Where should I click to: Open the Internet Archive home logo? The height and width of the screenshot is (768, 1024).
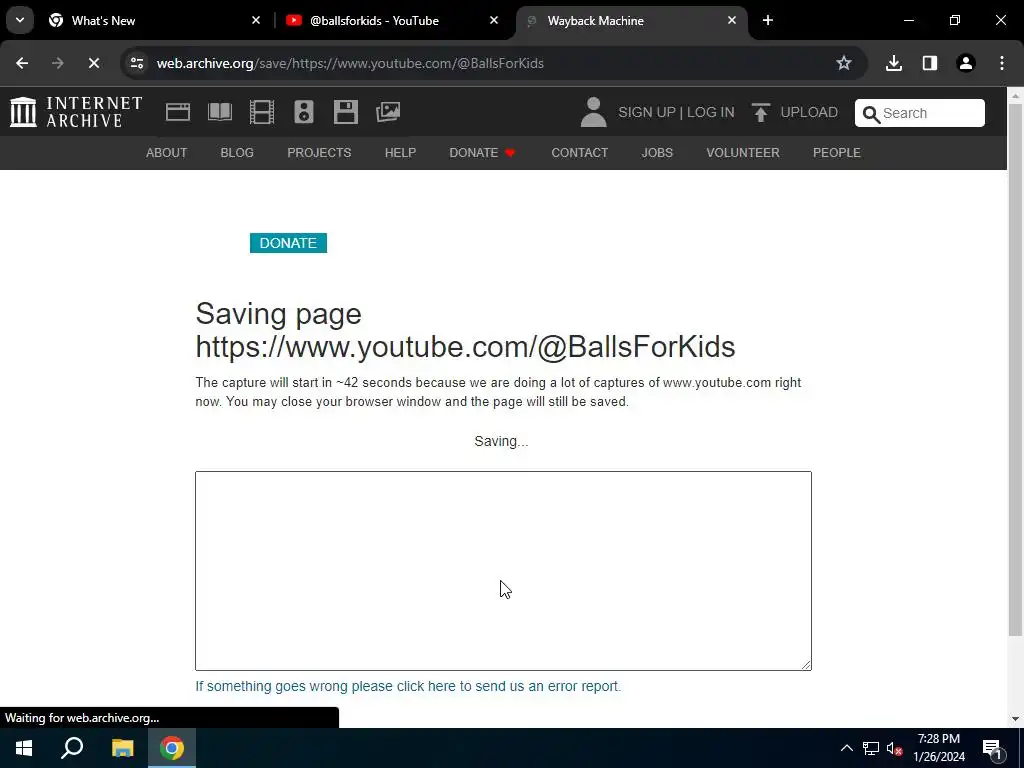click(76, 112)
